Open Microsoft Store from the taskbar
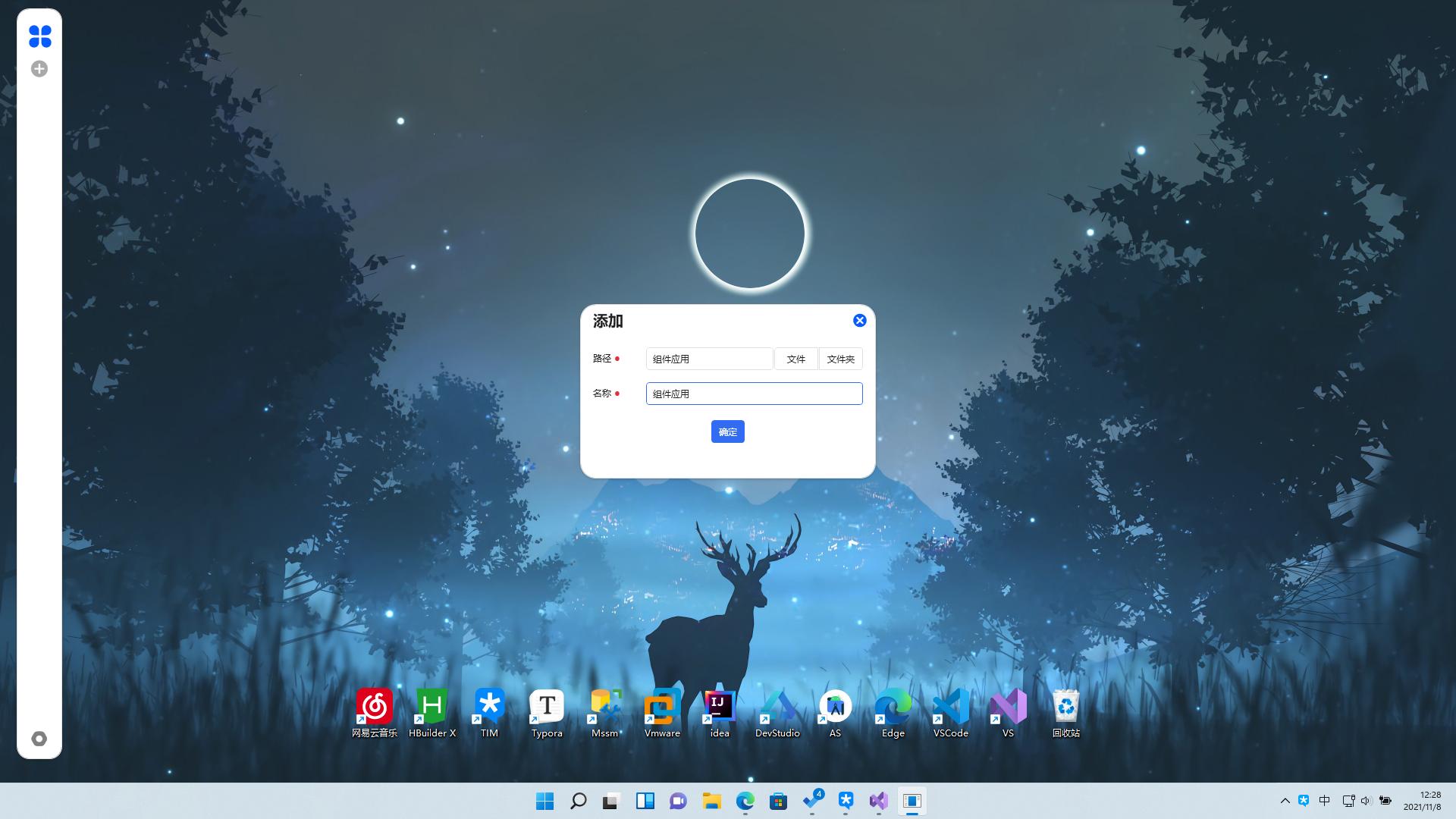 click(778, 802)
